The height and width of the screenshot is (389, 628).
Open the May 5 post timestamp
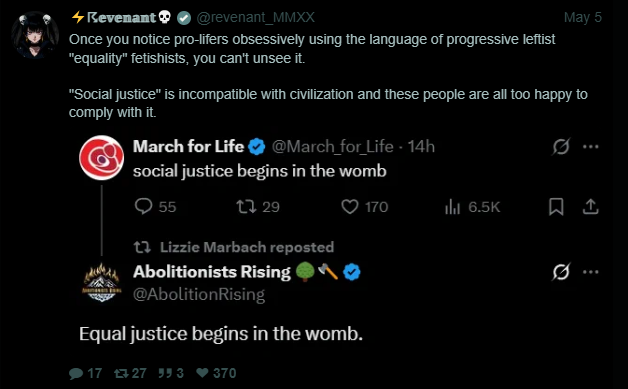point(583,18)
